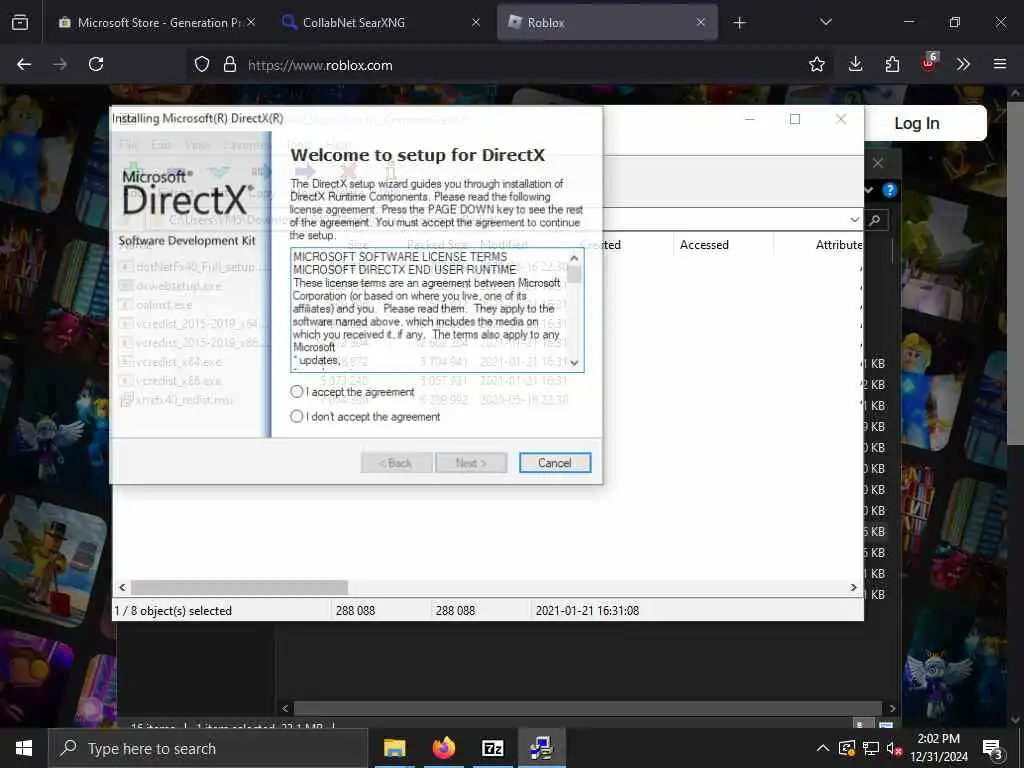Sort by the Attribute column in 7-Zip
Screen dimensions: 1024x768
pyautogui.click(x=839, y=245)
